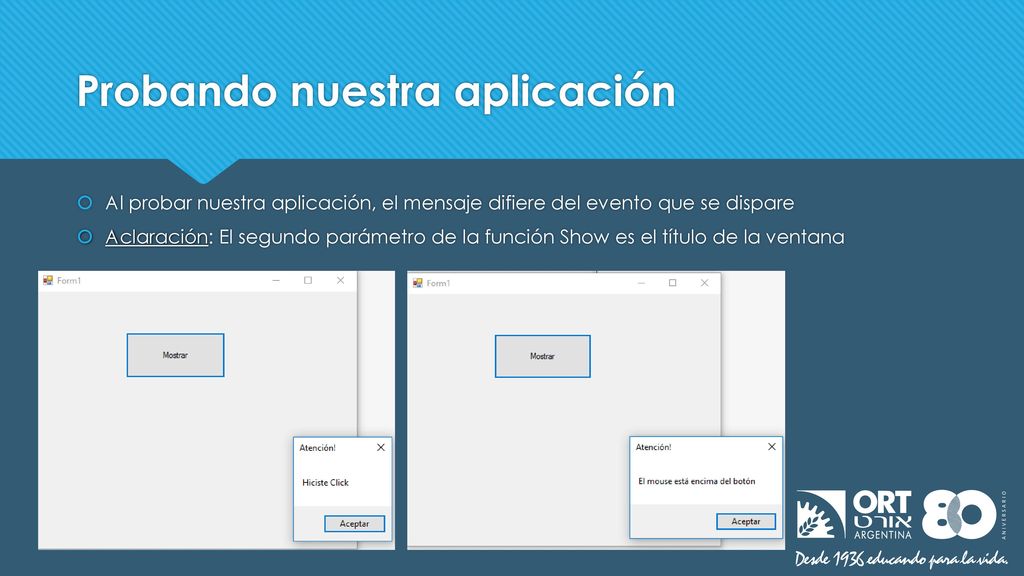This screenshot has width=1024, height=576.
Task: Click 'El mouse está encima del botón' text
Action: pos(696,481)
